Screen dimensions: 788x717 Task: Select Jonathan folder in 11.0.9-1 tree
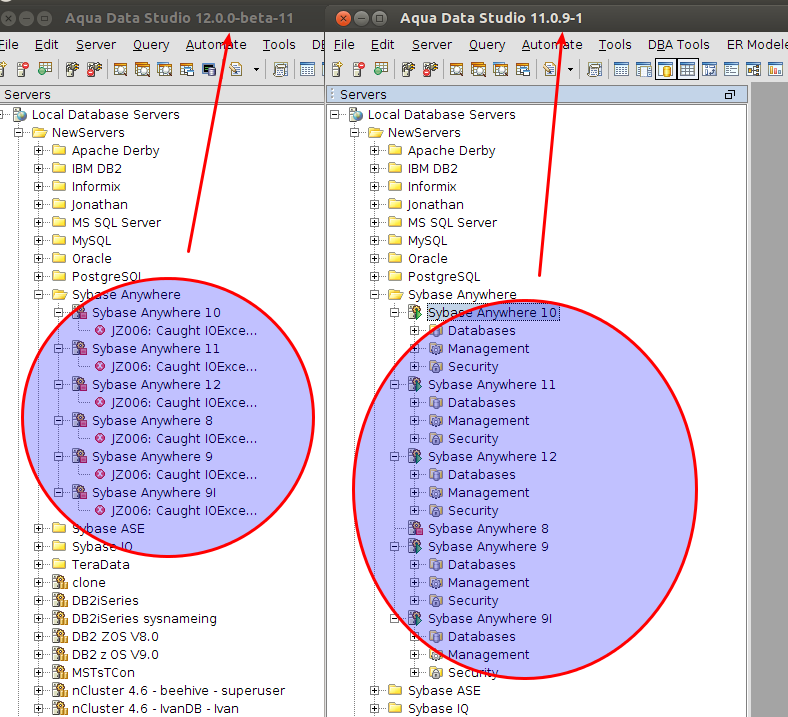point(436,205)
